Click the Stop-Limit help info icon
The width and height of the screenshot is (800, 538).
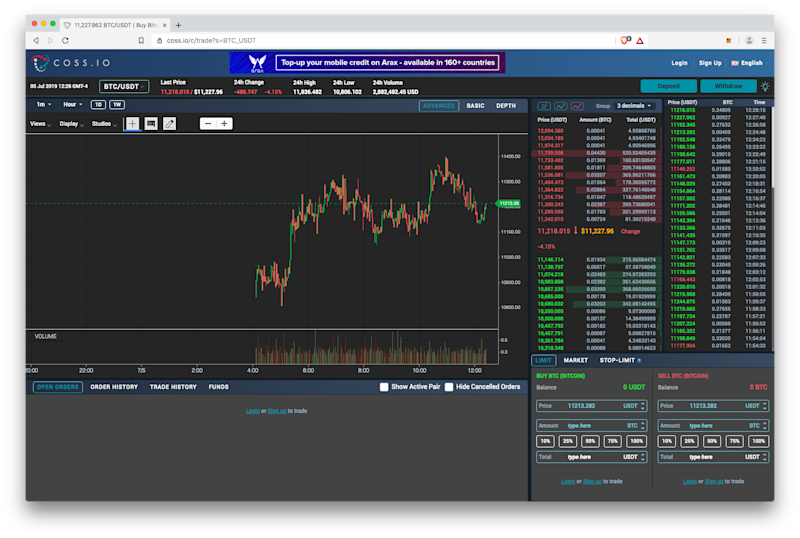tap(639, 360)
